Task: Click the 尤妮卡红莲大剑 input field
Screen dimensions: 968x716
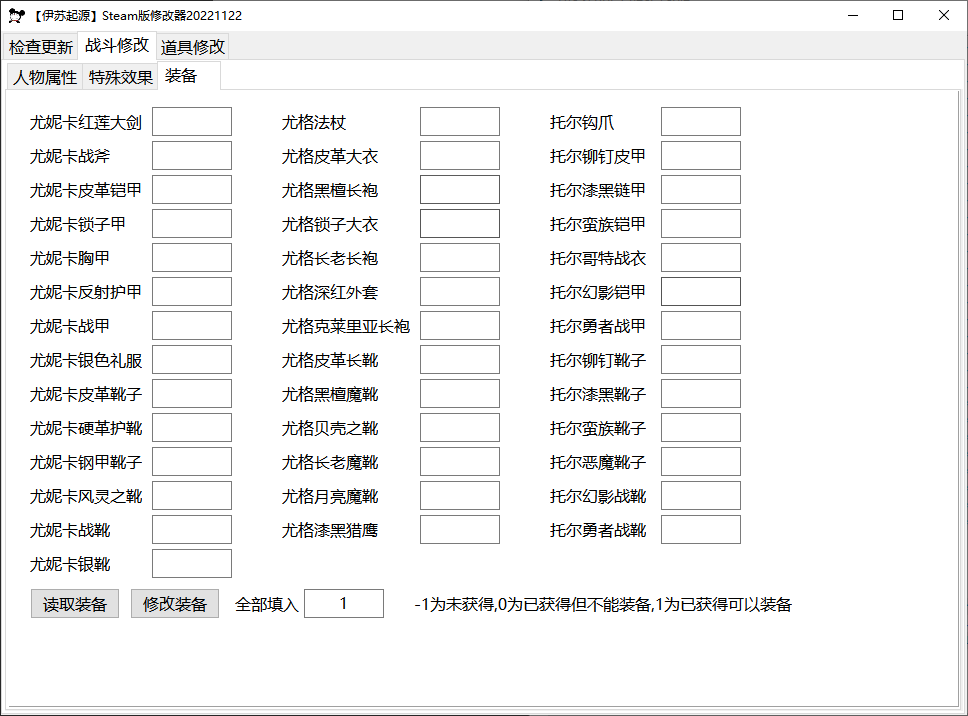Action: tap(191, 121)
